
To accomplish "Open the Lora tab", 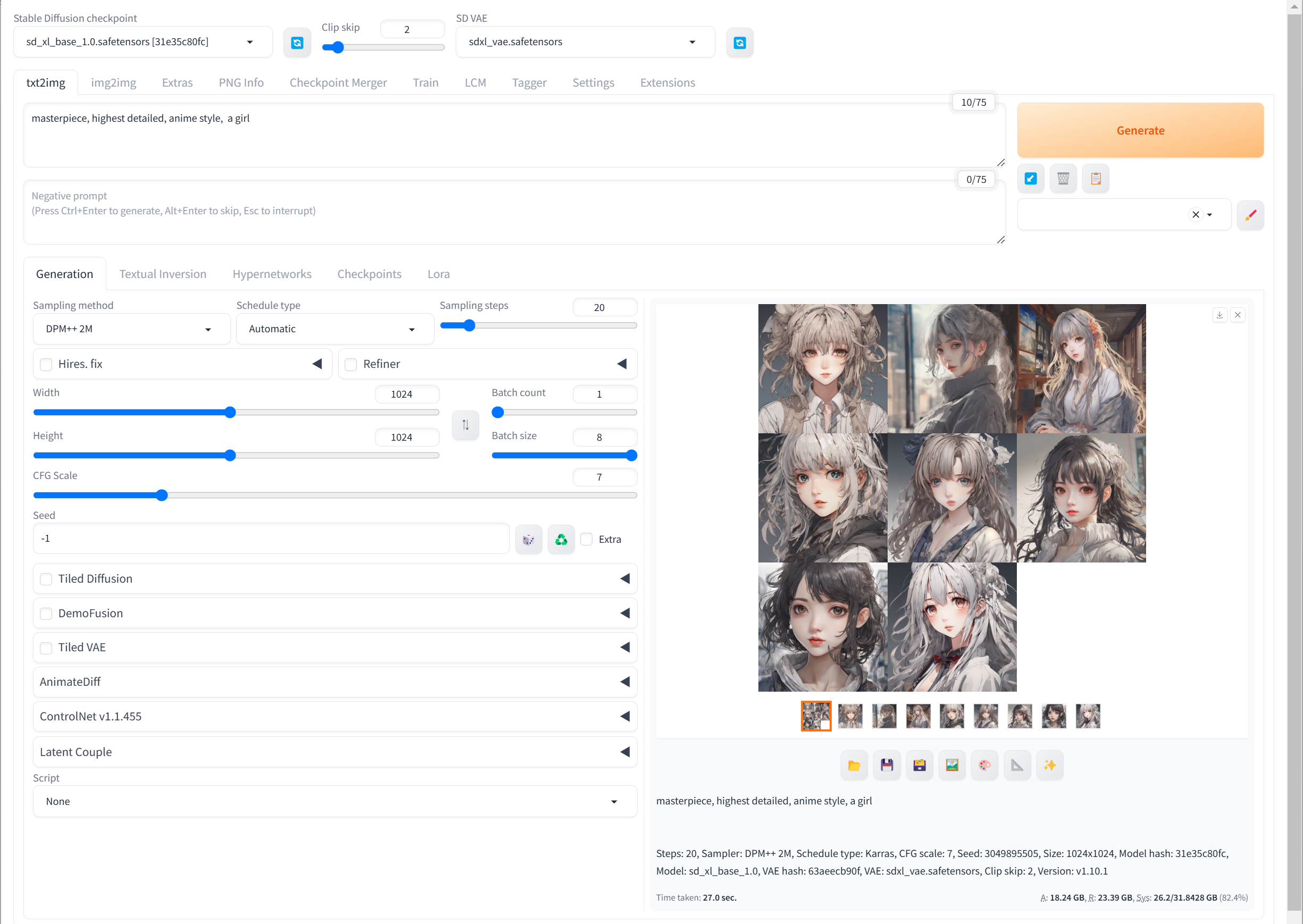I will point(438,274).
